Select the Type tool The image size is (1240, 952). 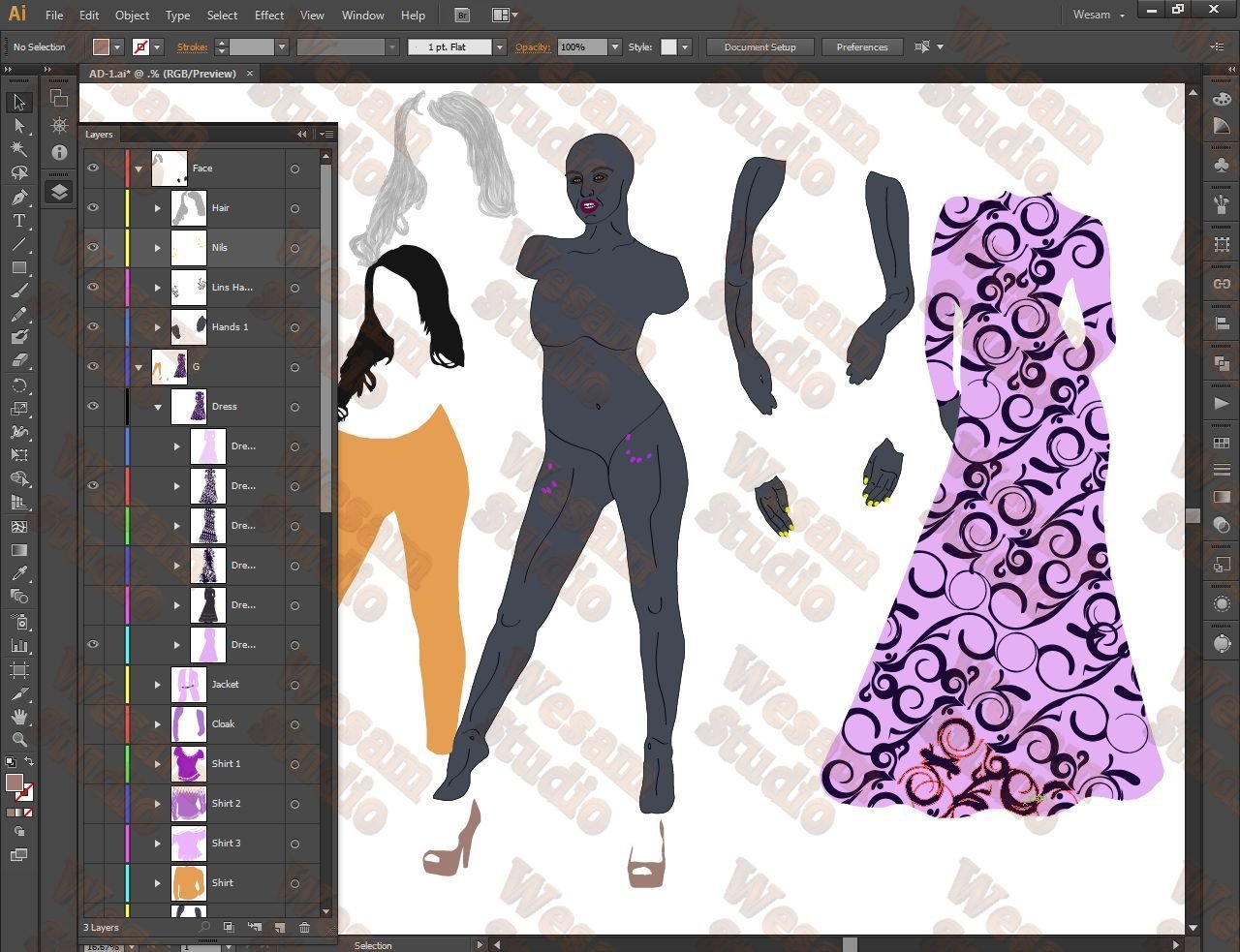(18, 221)
